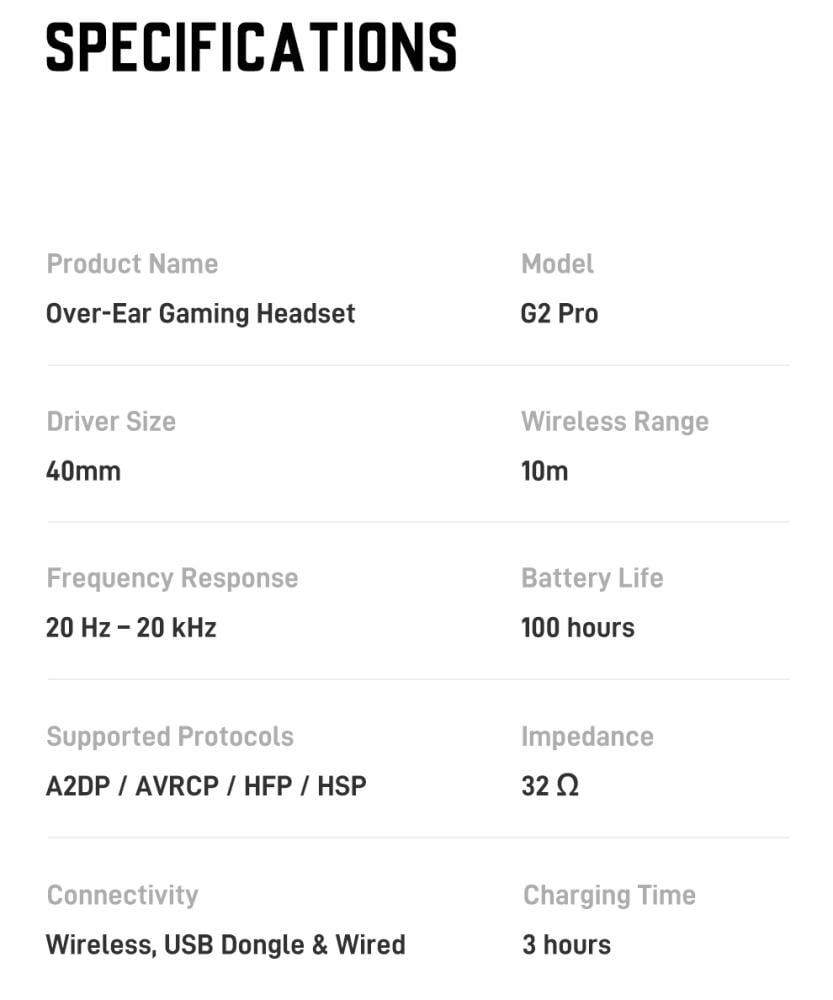Click the 32 Ω impedance value
Viewport: 833px width, 1000px height.
point(550,786)
